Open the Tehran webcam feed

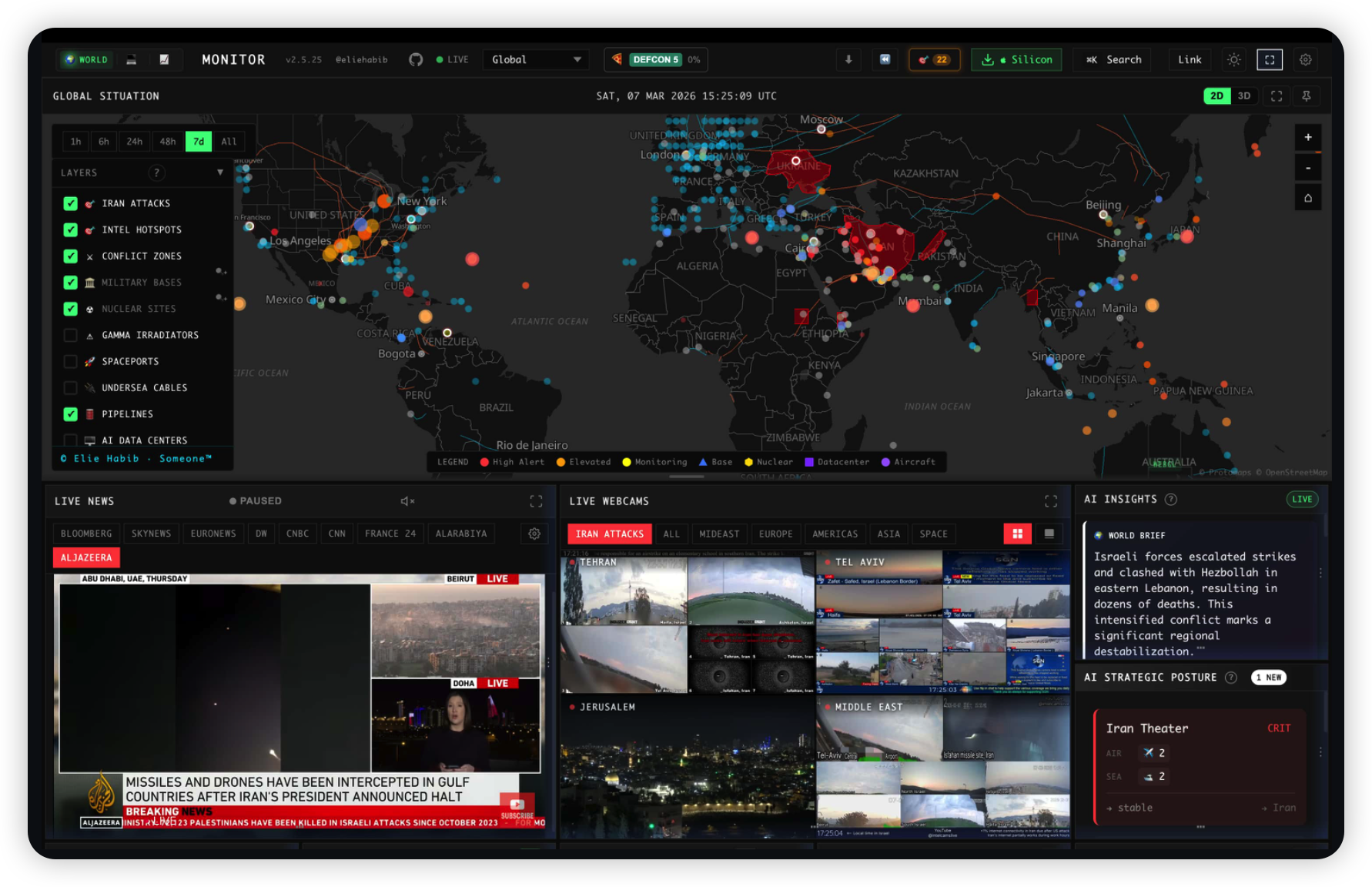(688, 622)
